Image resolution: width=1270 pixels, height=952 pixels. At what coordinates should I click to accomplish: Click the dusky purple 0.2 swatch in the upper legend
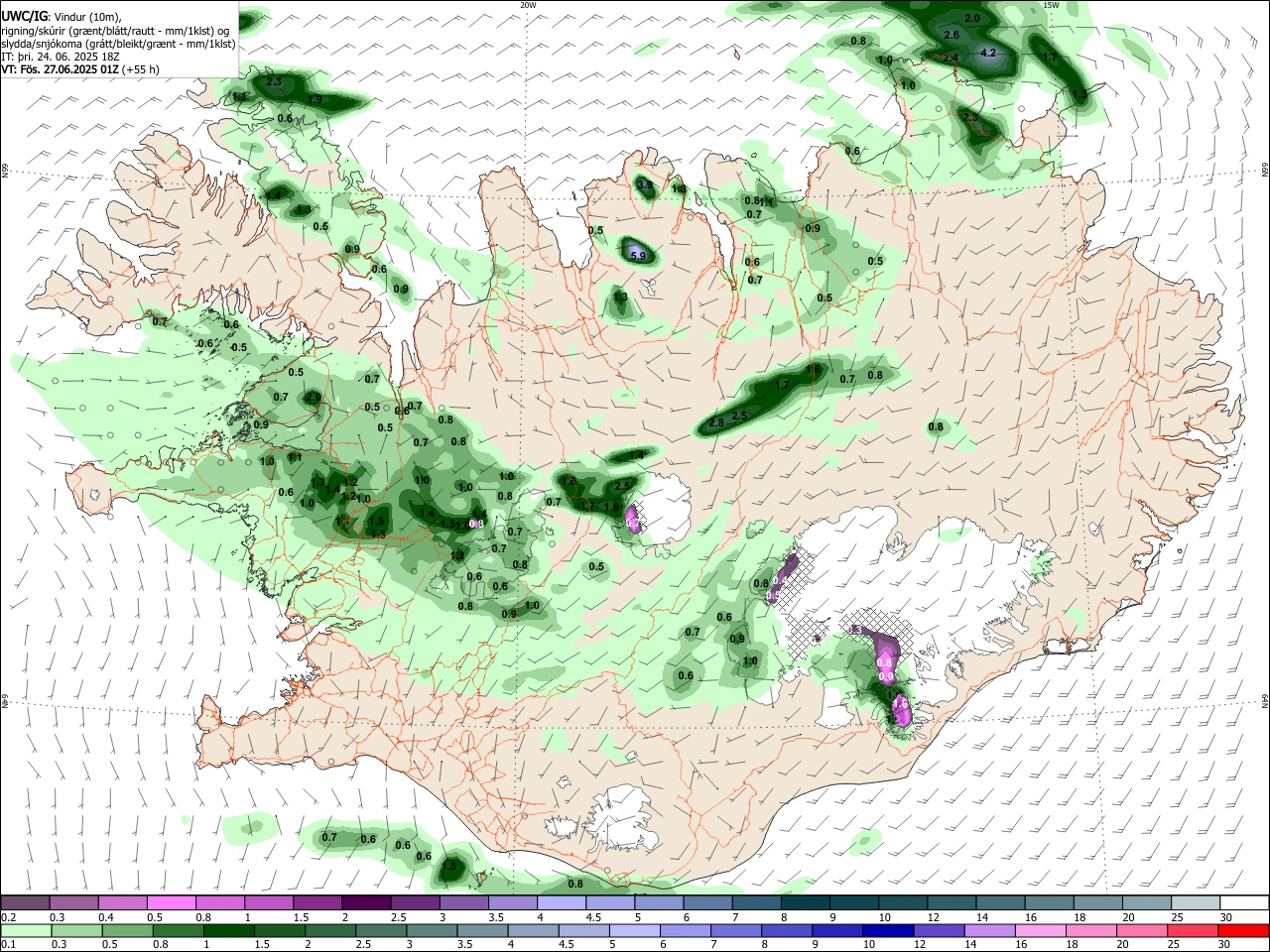pyautogui.click(x=25, y=902)
